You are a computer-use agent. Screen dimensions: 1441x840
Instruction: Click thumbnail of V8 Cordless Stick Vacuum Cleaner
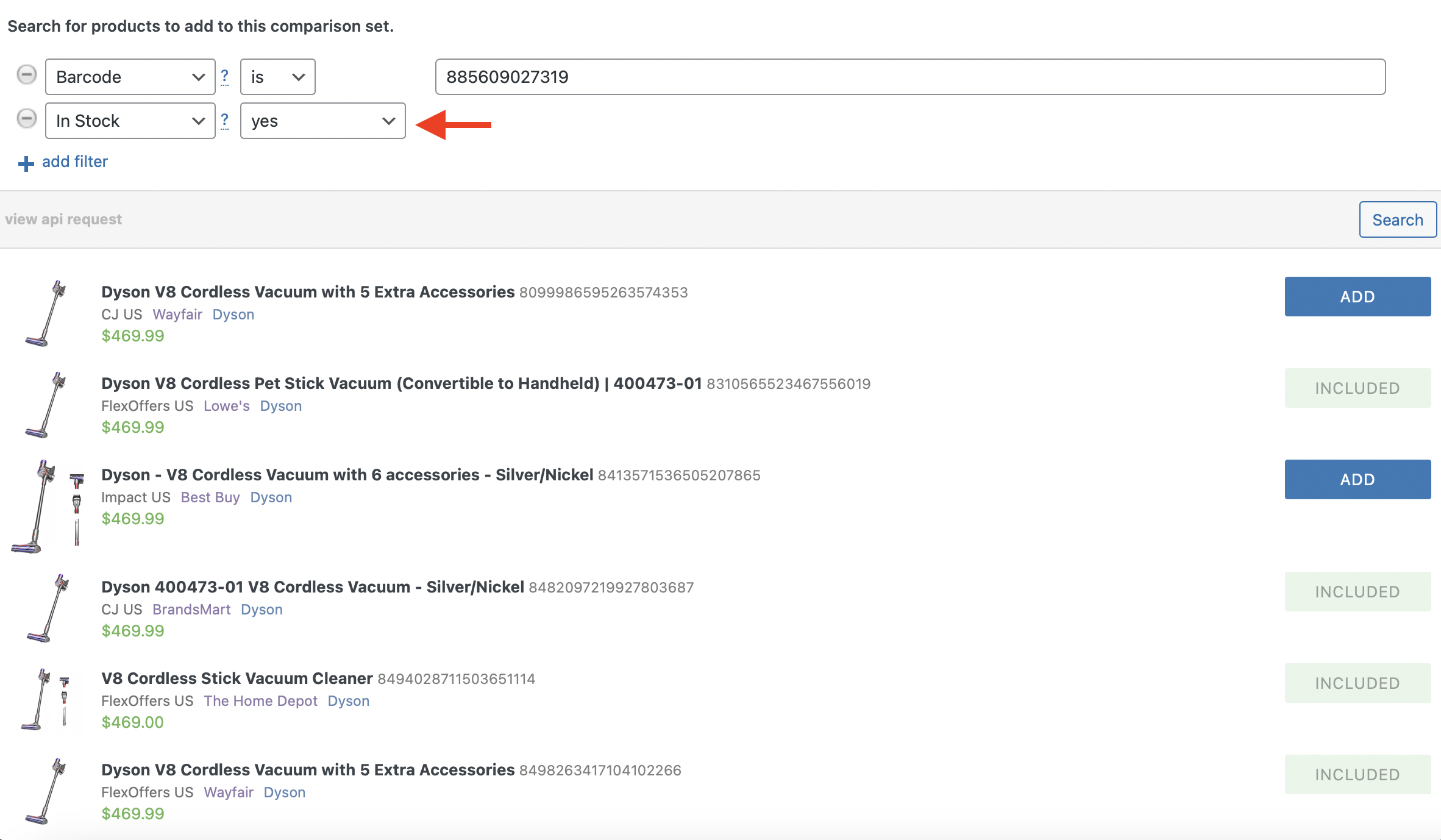coord(46,699)
